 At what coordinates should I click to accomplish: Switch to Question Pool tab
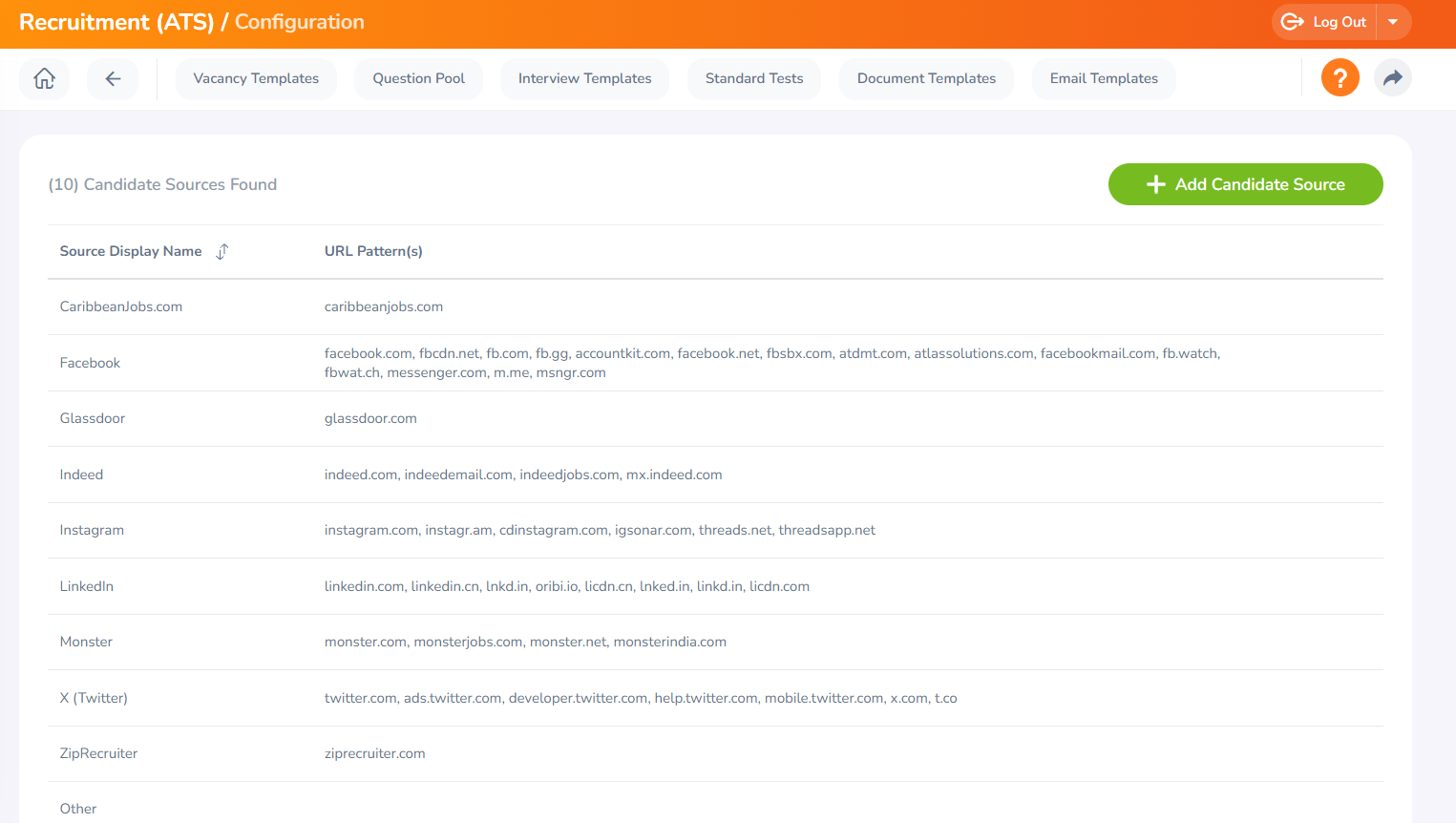coord(418,78)
